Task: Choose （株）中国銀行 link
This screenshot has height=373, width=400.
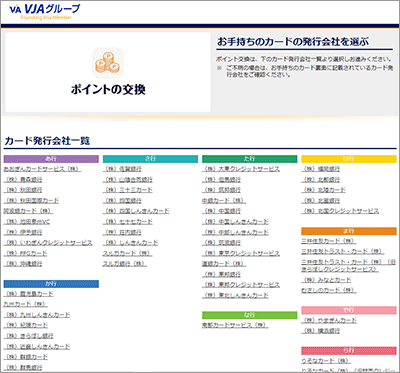Action: point(221,211)
